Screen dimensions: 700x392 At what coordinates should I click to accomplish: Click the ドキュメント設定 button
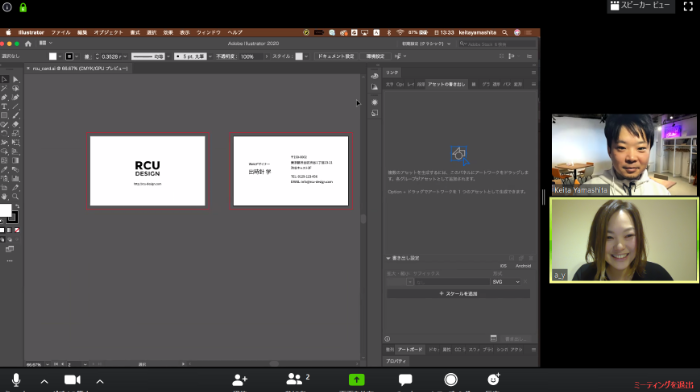pyautogui.click(x=336, y=56)
